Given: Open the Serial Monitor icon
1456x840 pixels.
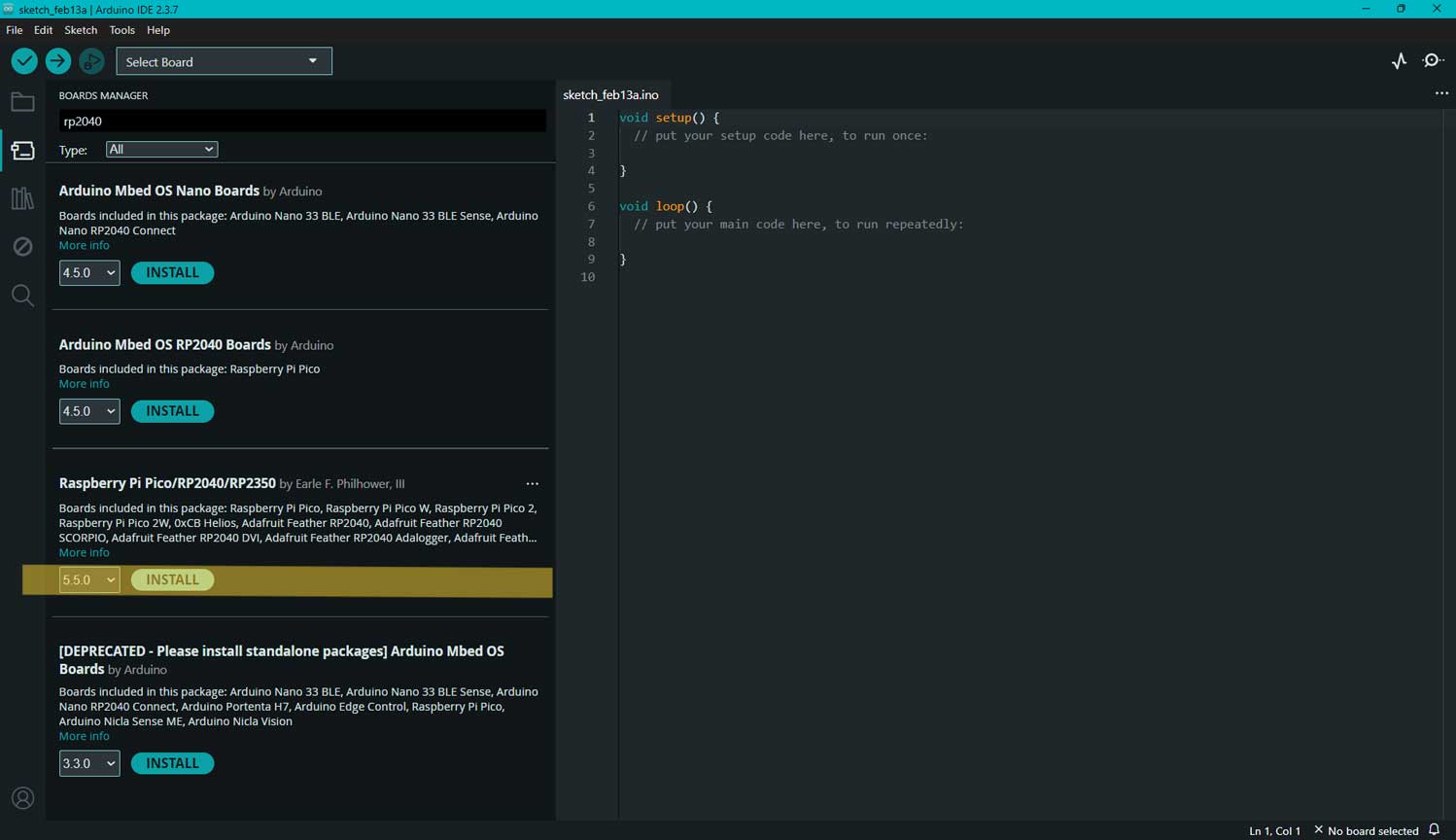Looking at the screenshot, I should [x=1433, y=61].
